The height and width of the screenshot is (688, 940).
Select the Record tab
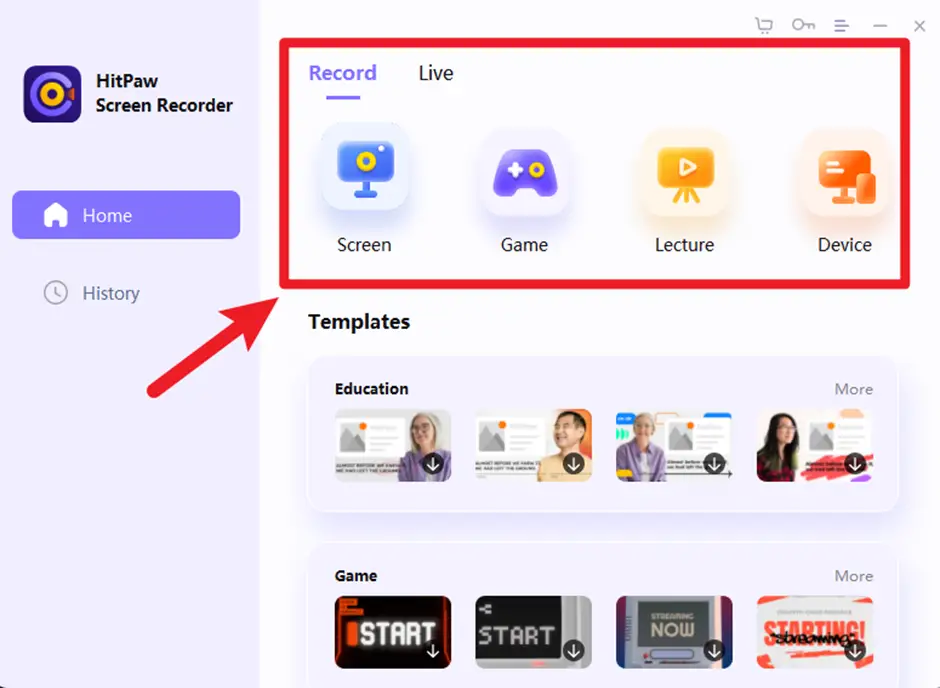coord(343,73)
